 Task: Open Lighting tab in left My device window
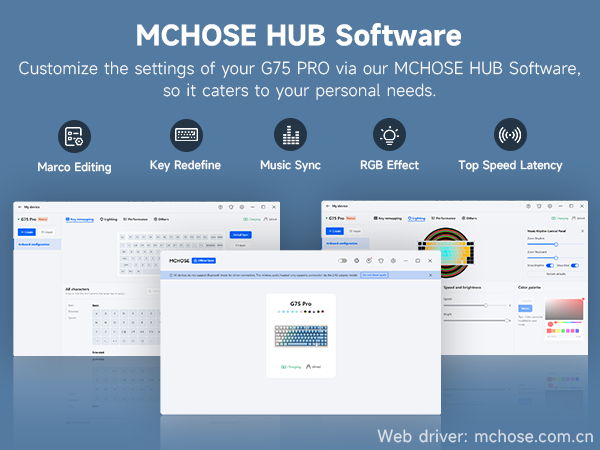[109, 219]
